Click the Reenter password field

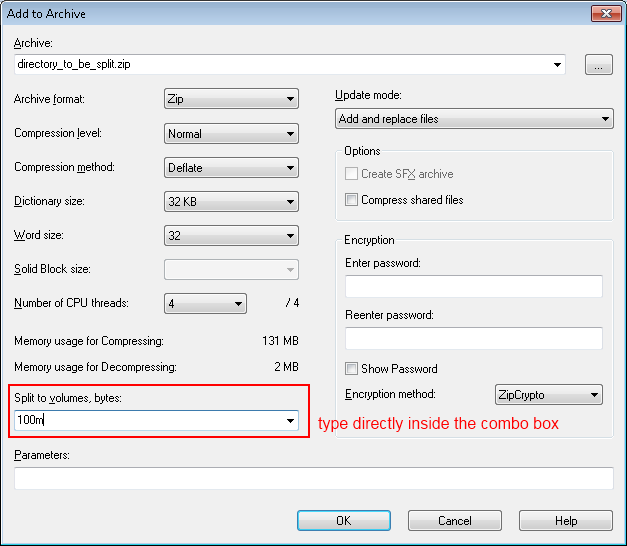click(473, 338)
